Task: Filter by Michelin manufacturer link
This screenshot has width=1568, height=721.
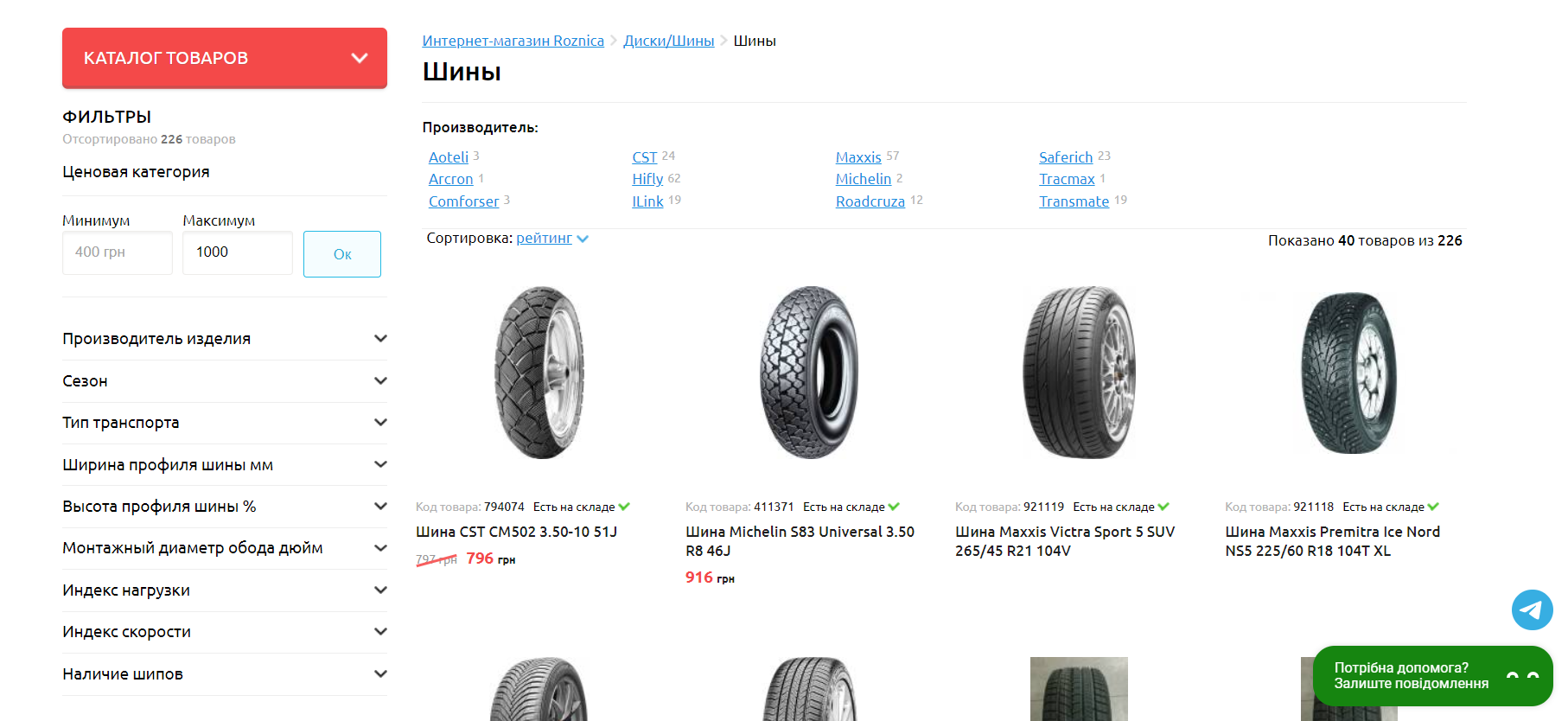Action: [x=863, y=179]
